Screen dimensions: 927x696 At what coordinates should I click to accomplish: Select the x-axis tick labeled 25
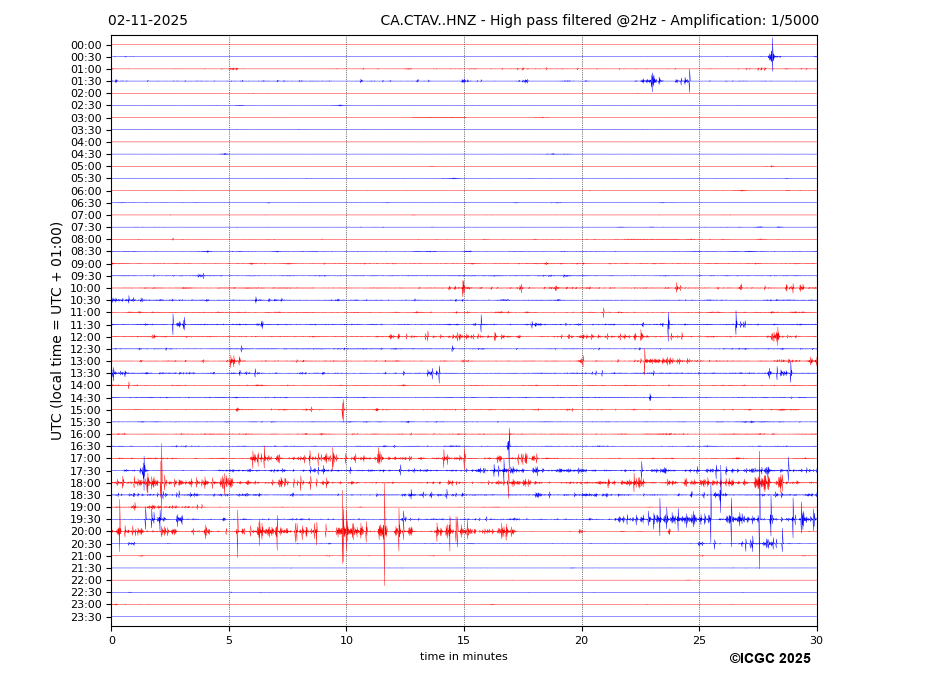pos(699,640)
